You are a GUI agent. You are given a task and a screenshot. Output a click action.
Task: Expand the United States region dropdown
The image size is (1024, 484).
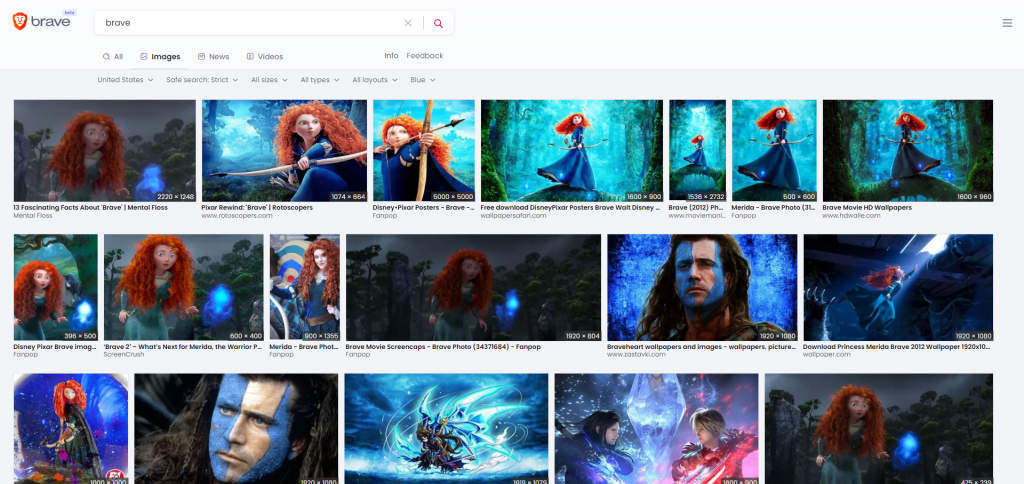coord(125,80)
